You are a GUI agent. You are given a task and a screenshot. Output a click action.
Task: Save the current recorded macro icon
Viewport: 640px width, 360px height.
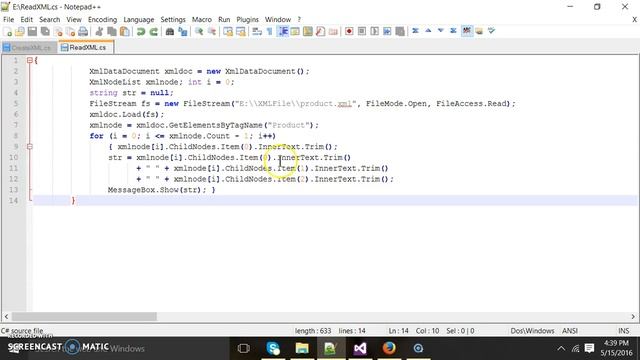coord(400,31)
